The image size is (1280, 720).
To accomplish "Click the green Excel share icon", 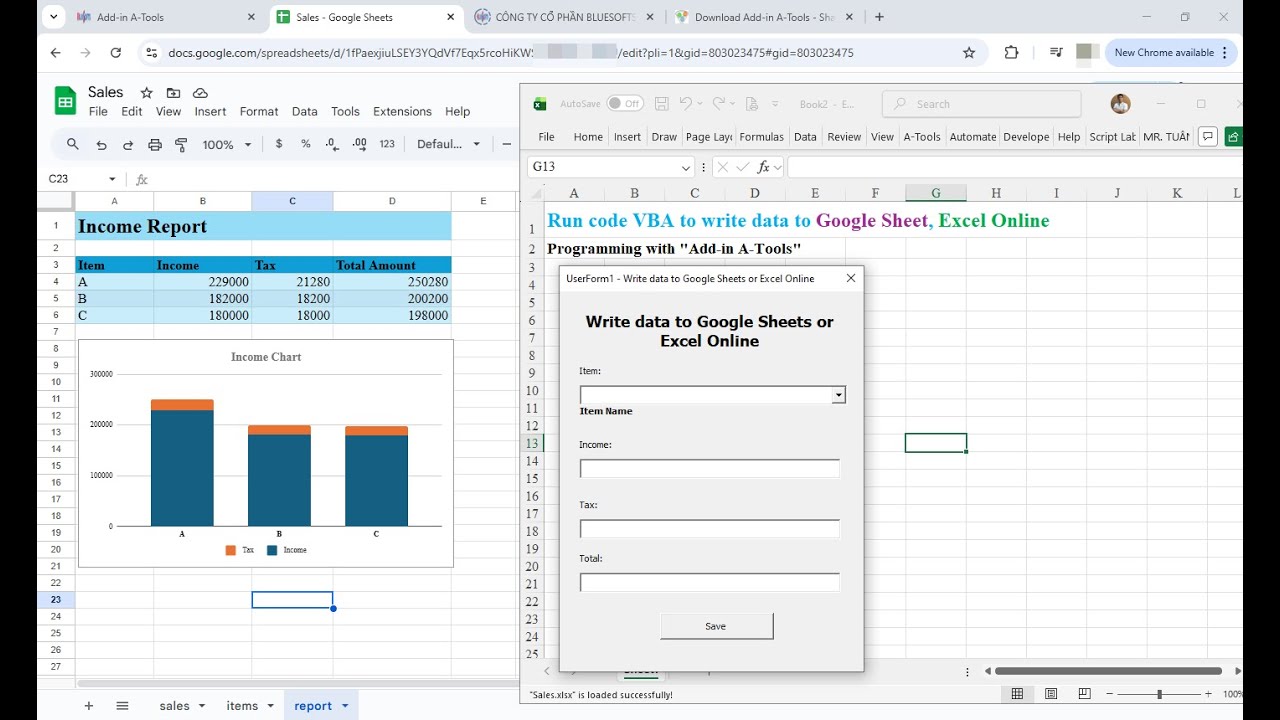I will click(1233, 136).
